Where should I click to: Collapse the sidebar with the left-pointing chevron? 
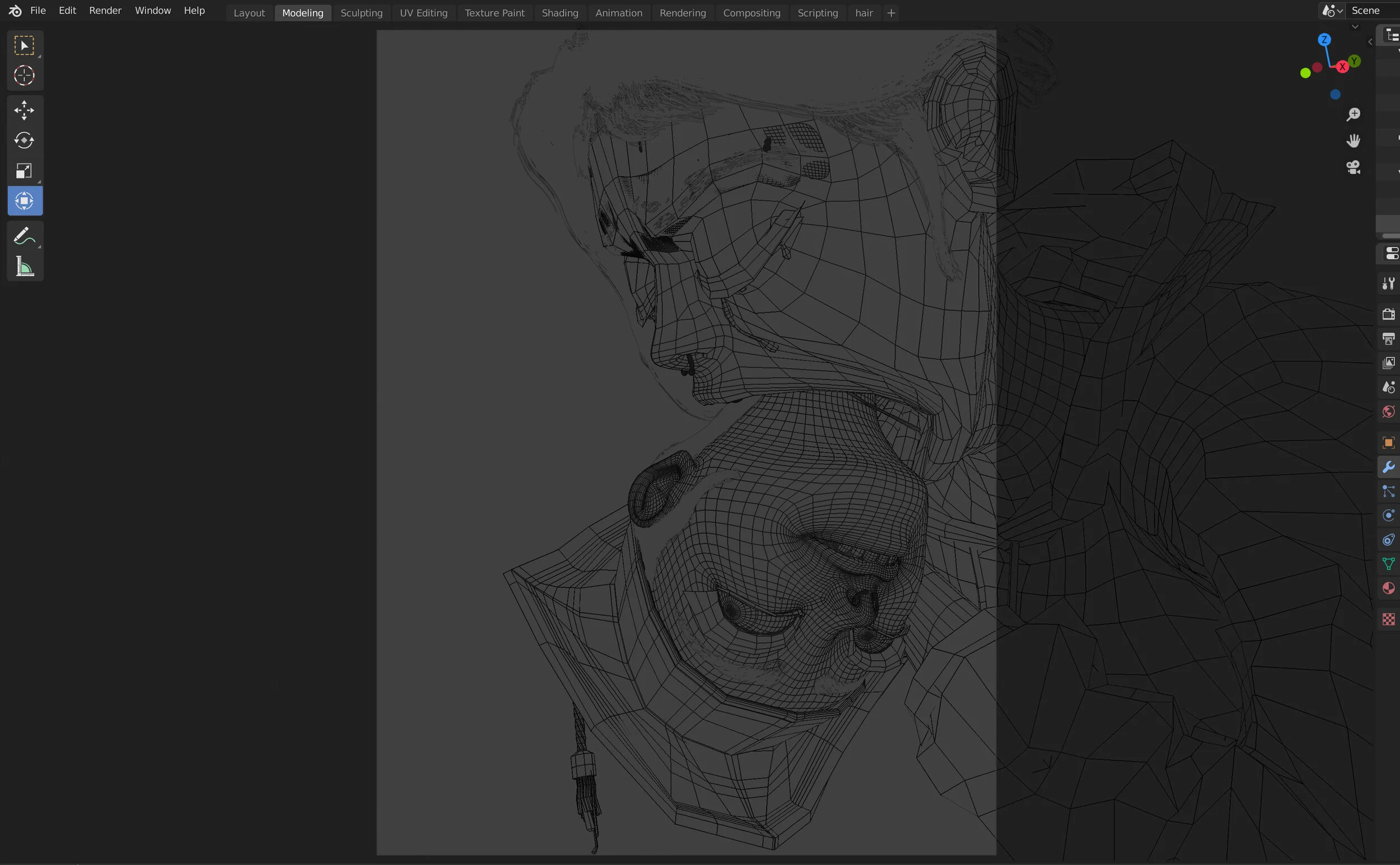1371,41
